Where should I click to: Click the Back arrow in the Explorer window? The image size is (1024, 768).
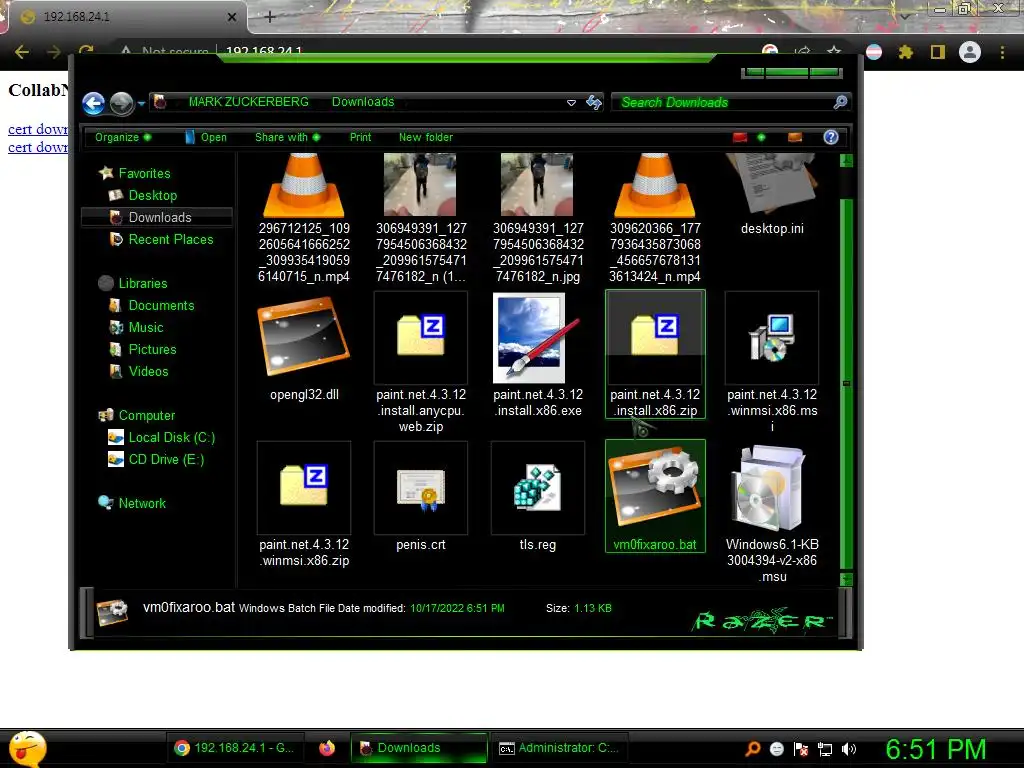tap(93, 103)
